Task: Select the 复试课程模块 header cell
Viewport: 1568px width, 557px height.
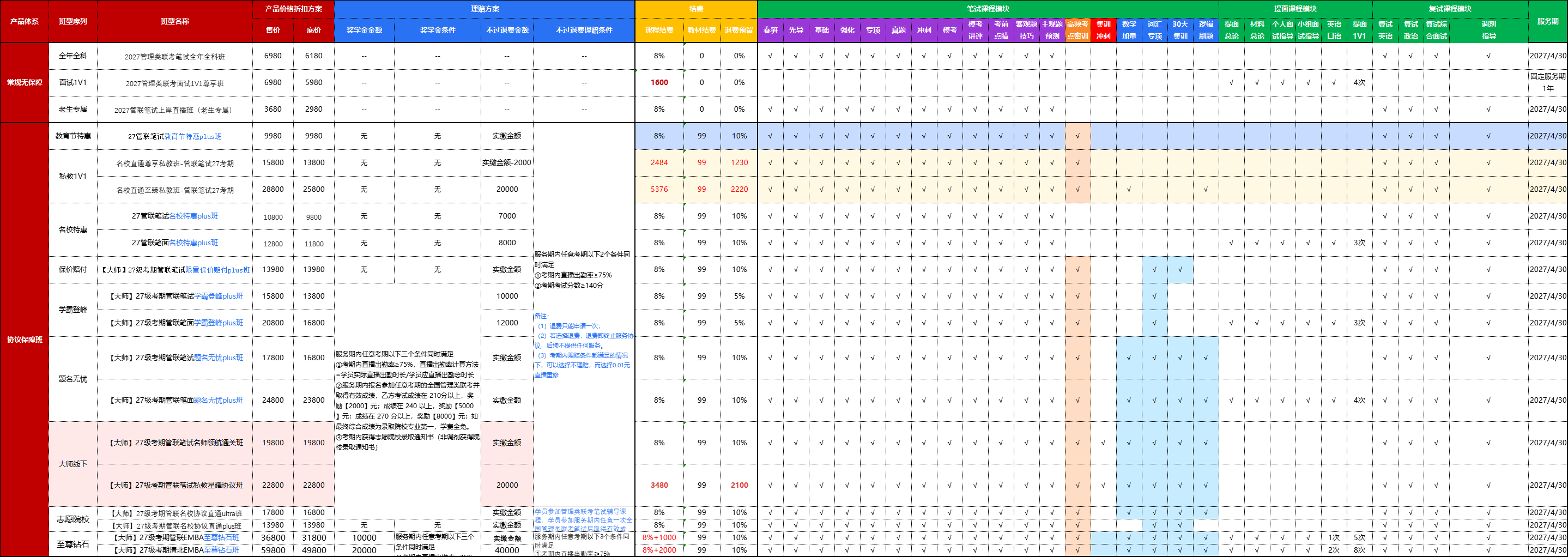Action: 1450,9
